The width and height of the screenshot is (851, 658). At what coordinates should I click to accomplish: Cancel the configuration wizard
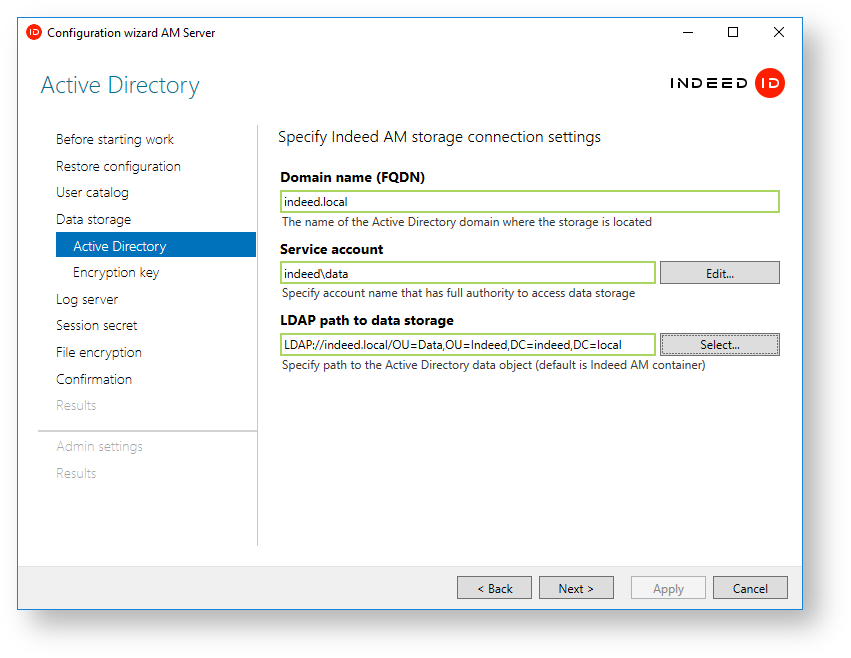pyautogui.click(x=750, y=588)
